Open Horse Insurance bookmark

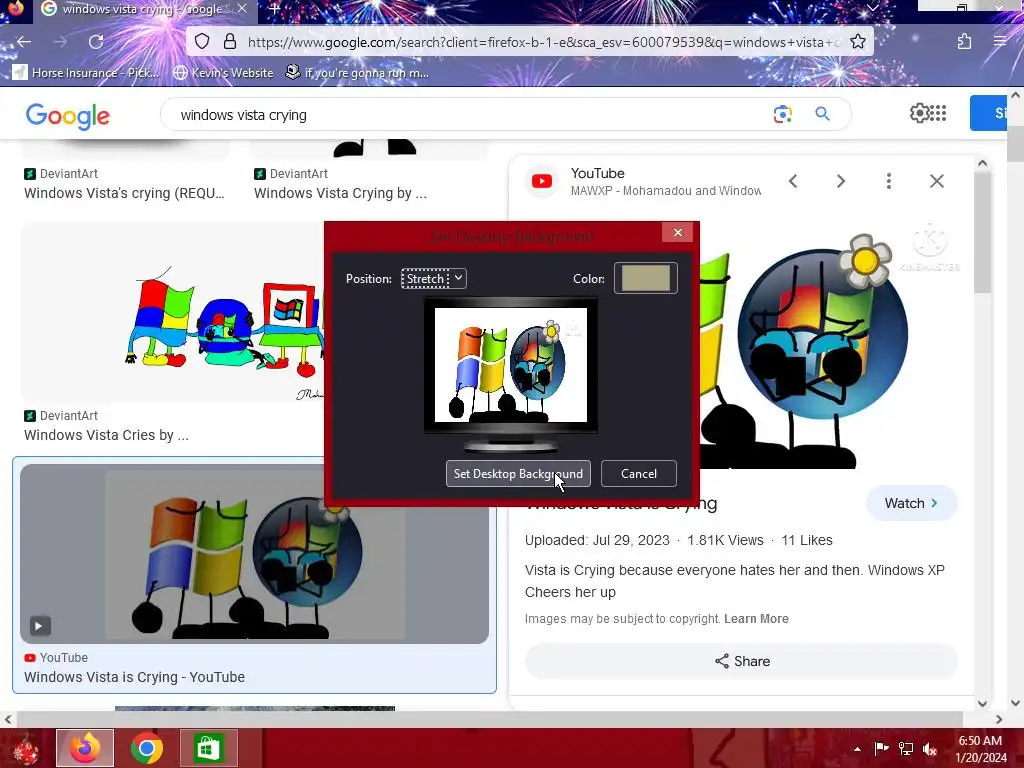coord(86,72)
